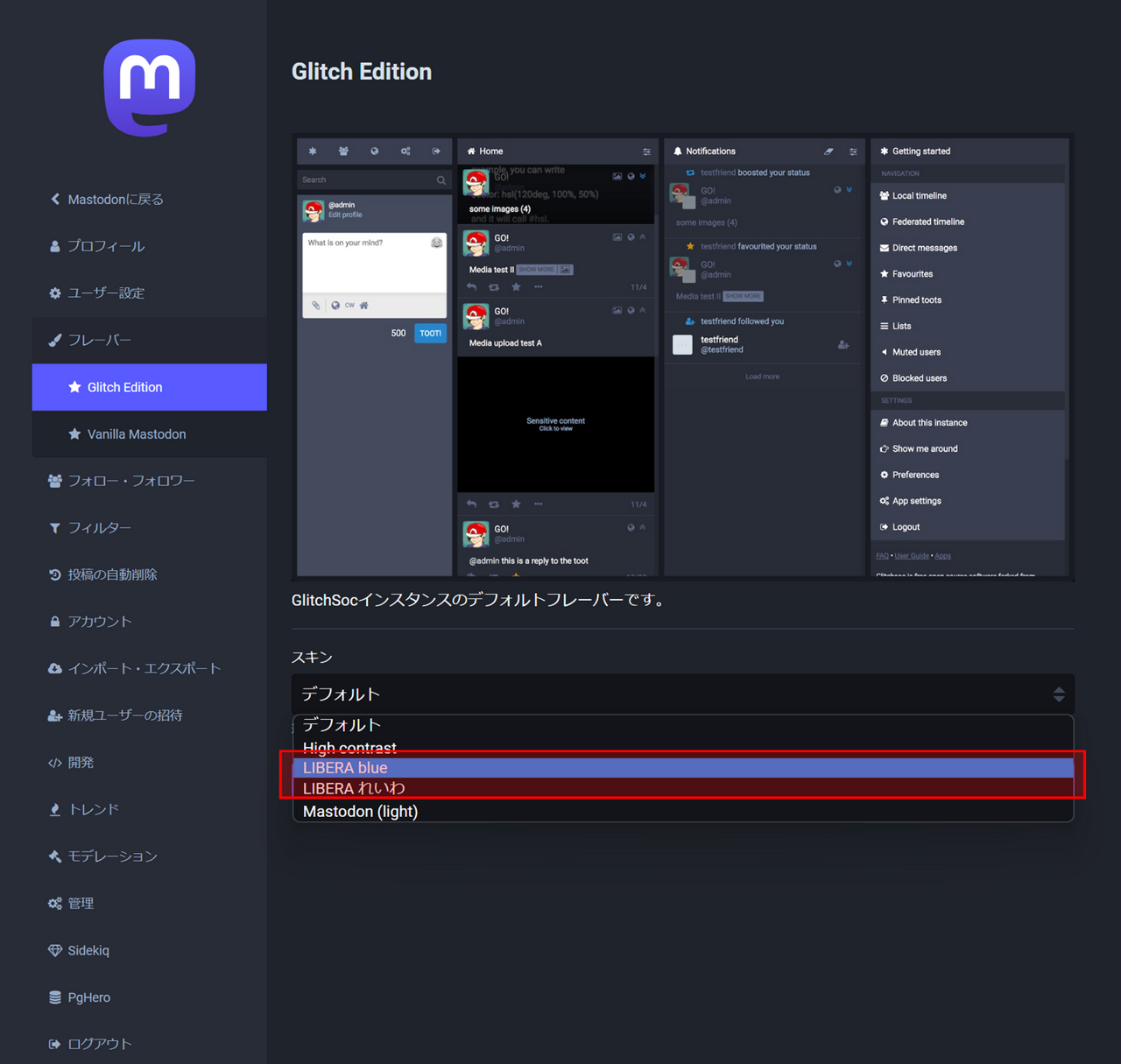Screen dimensions: 1121x1064
Task: Click the gavel icon for モデレーション
Action: click(x=55, y=856)
